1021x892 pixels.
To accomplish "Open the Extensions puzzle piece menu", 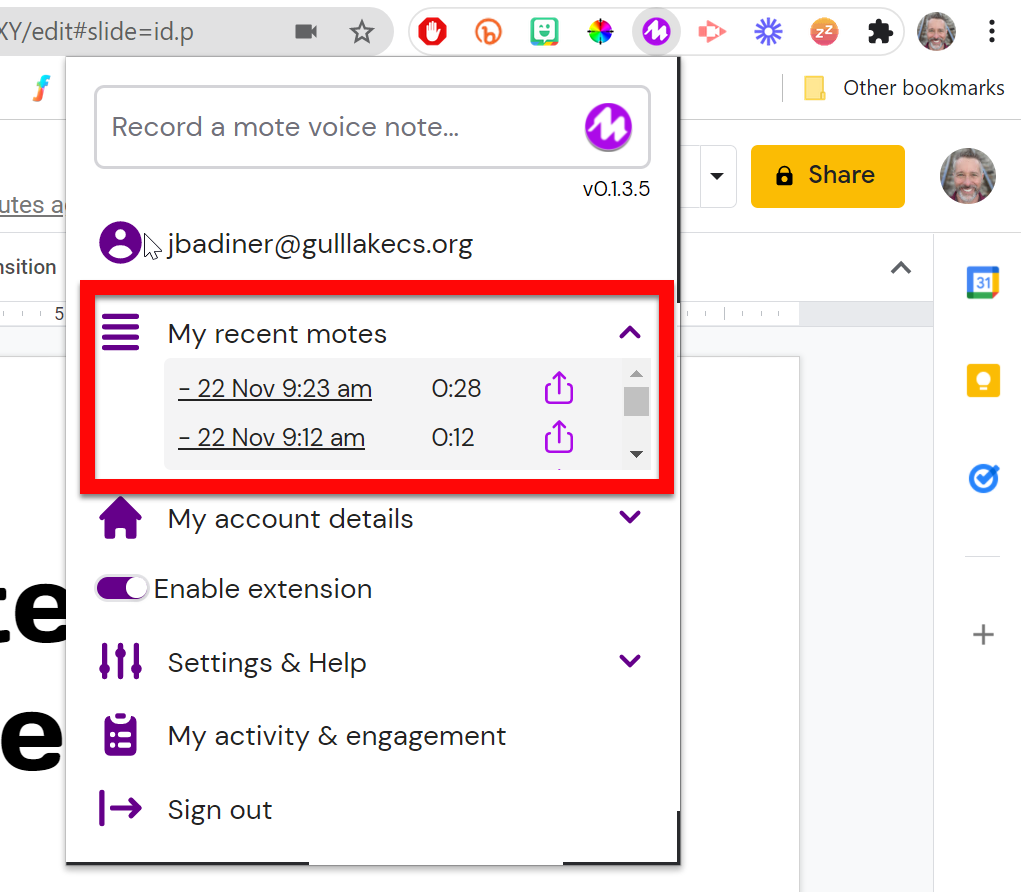I will click(880, 31).
